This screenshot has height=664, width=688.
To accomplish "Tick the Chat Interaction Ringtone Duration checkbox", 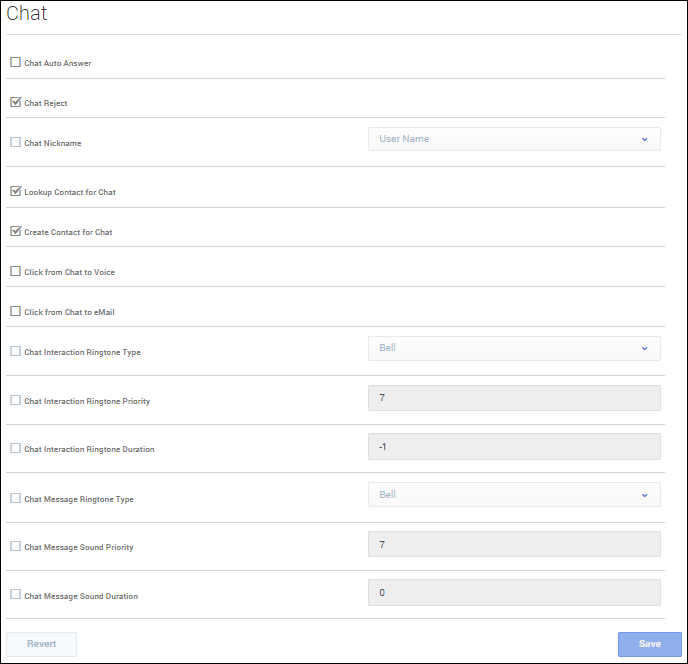I will tap(15, 448).
